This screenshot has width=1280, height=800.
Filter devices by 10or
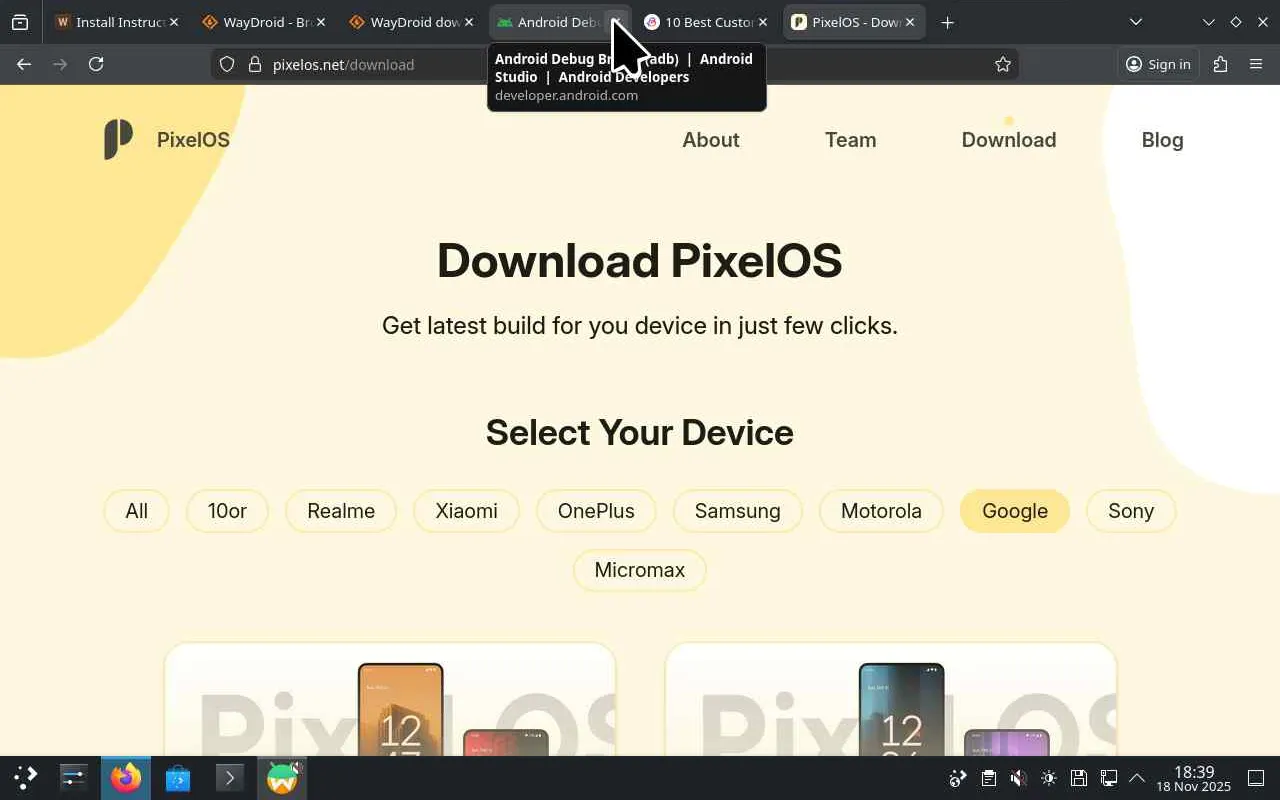227,511
